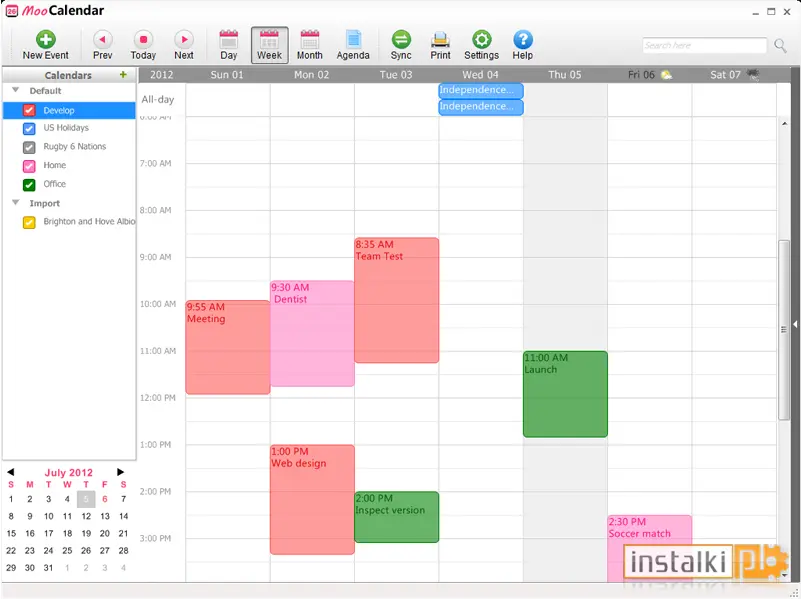
Task: Open Agenda view
Action: (x=352, y=45)
